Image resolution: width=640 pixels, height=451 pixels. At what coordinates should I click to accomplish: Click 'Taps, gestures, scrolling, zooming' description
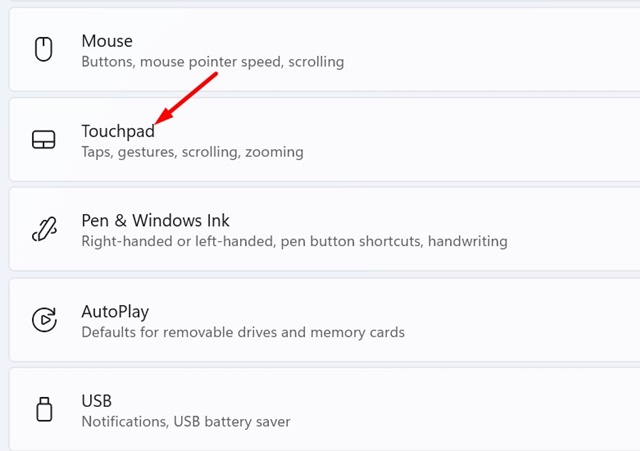coord(192,152)
